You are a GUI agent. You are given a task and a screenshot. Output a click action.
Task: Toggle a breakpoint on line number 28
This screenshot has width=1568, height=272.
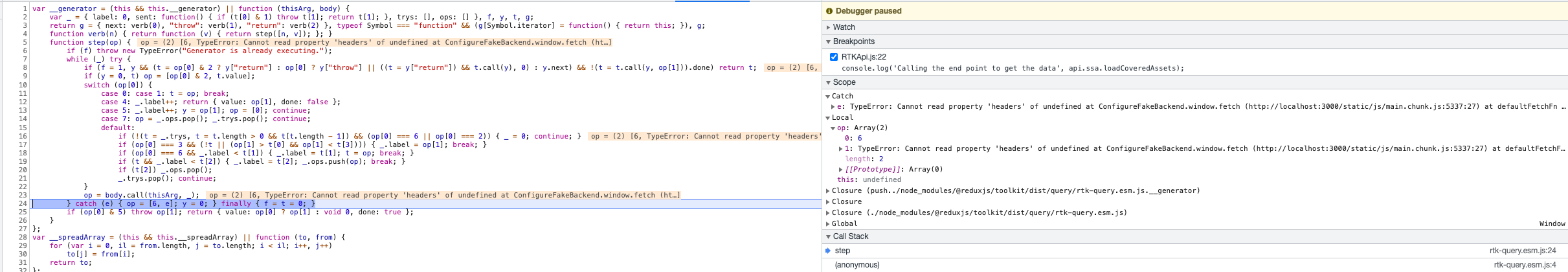coord(23,237)
